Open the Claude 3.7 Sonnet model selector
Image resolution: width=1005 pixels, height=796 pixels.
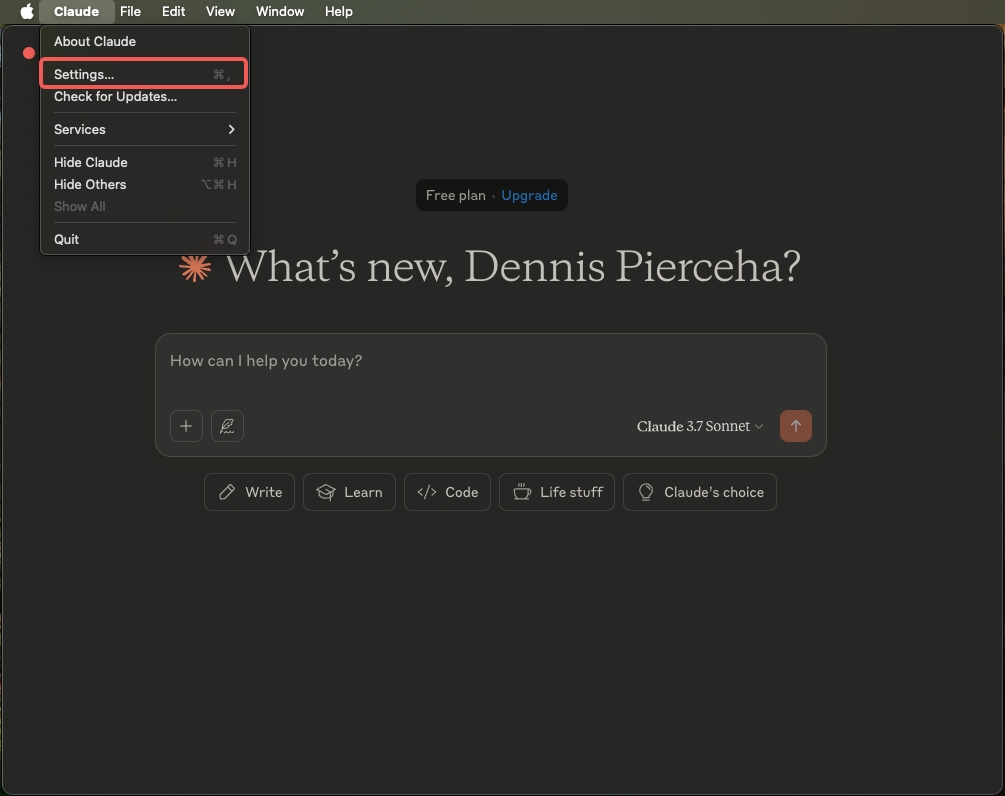pyautogui.click(x=700, y=426)
